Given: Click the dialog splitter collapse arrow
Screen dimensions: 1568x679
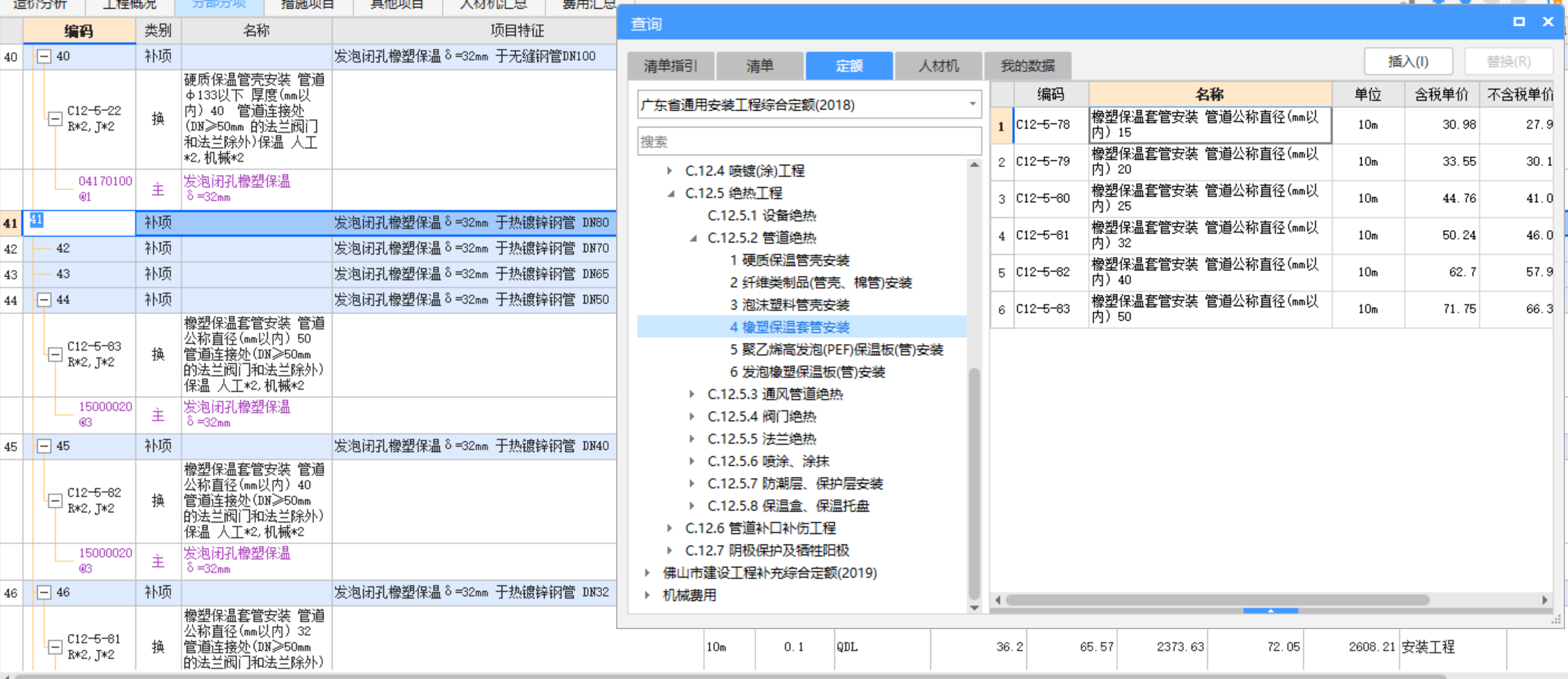Looking at the screenshot, I should (1270, 611).
